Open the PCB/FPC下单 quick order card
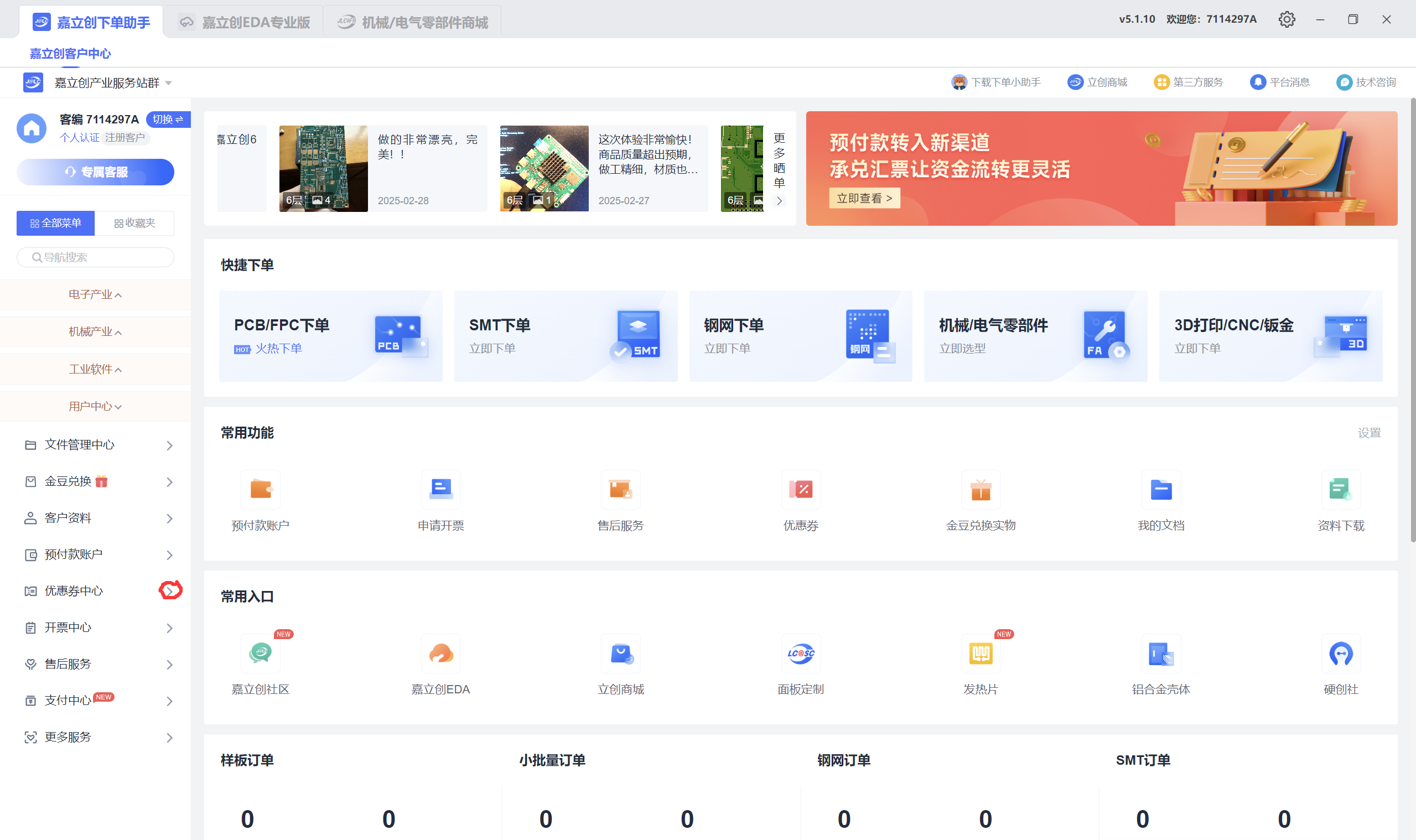The width and height of the screenshot is (1416, 840). pyautogui.click(x=330, y=336)
